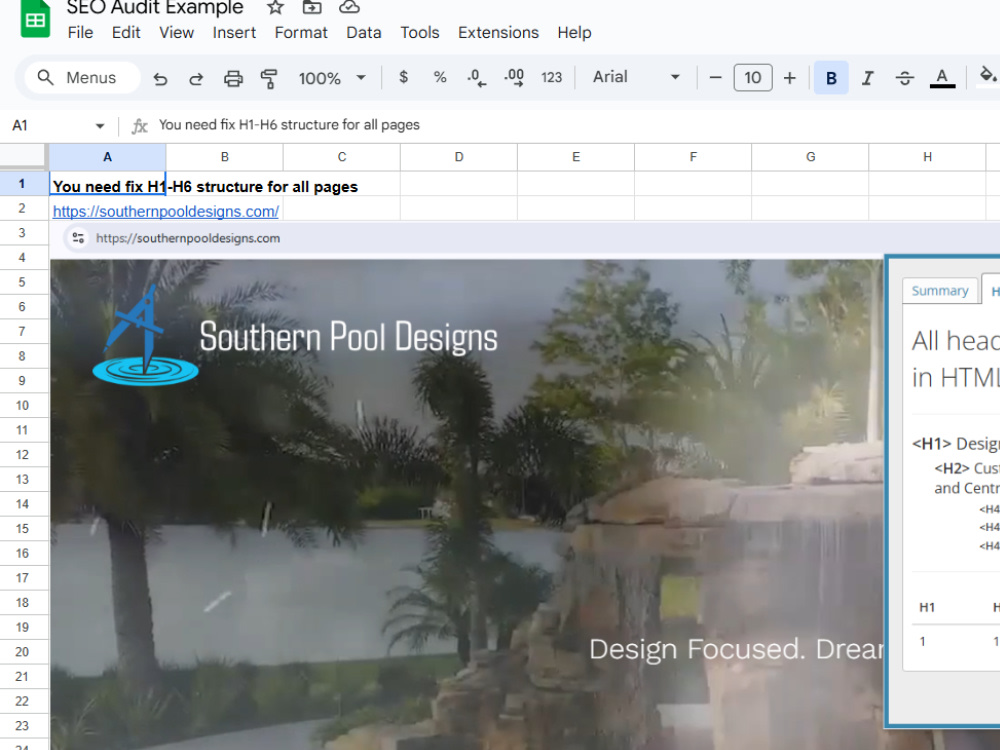Increase font size with plus button

(x=790, y=78)
